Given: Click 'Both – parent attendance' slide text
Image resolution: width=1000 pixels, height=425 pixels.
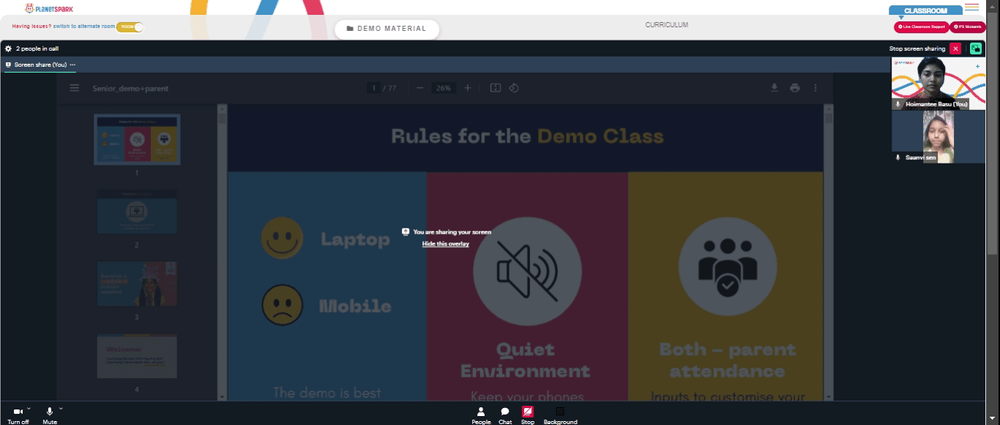Looking at the screenshot, I should point(727,360).
